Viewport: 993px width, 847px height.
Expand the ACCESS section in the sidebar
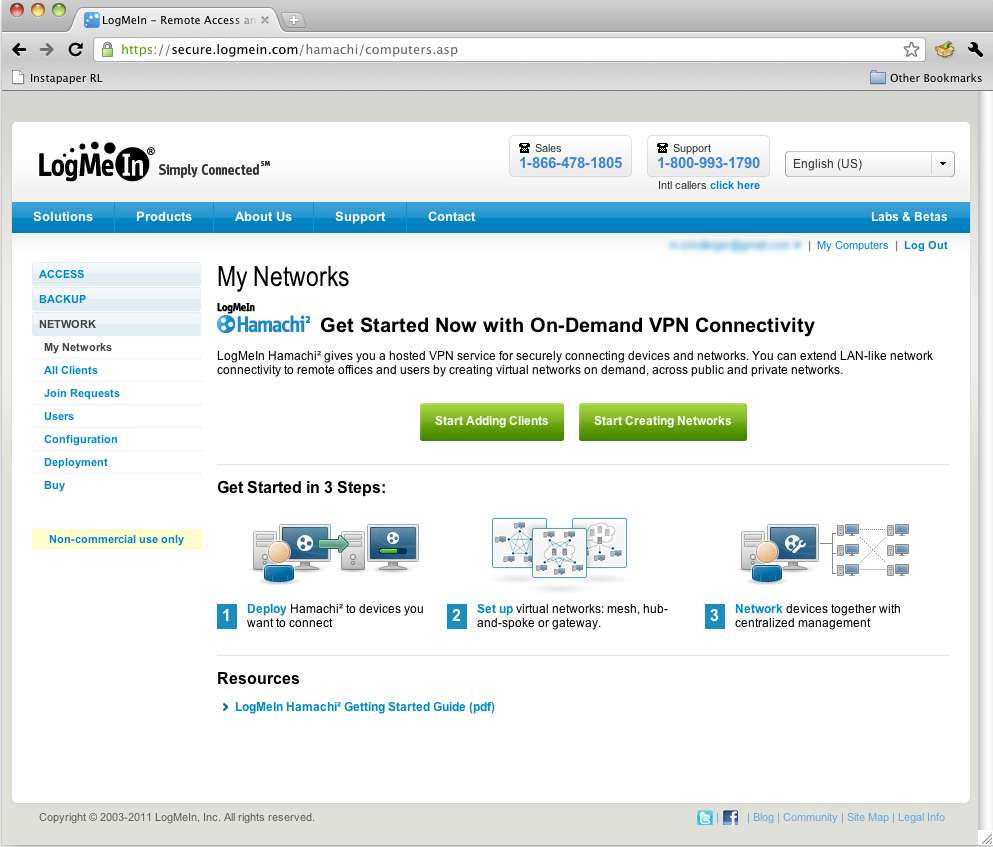(117, 274)
